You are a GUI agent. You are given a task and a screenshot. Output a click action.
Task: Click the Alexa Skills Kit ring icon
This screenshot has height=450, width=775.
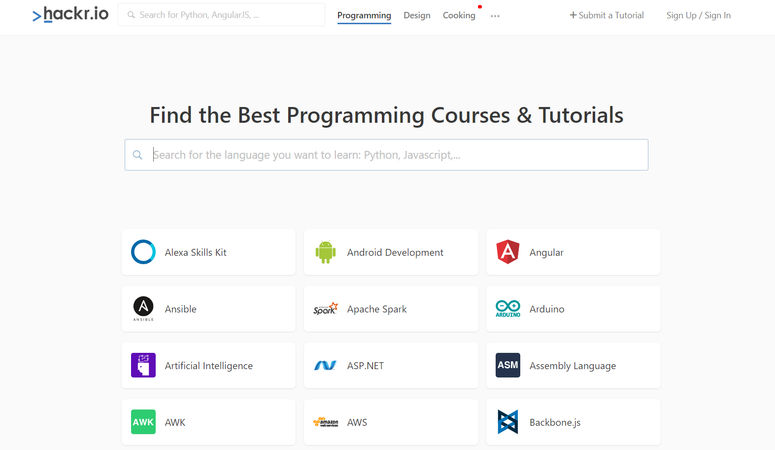click(143, 252)
